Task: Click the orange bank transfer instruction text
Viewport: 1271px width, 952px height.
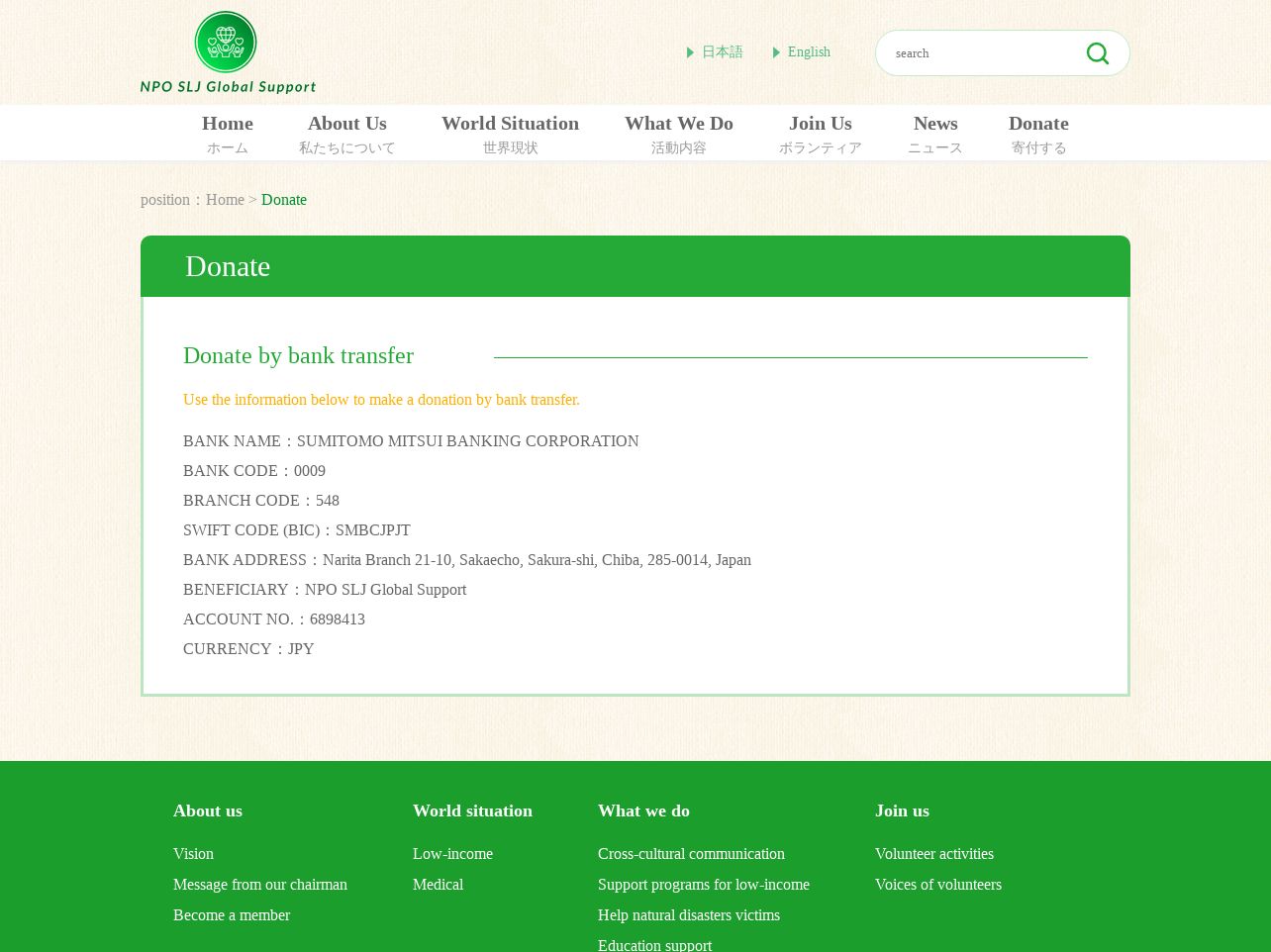Action: pyautogui.click(x=381, y=400)
